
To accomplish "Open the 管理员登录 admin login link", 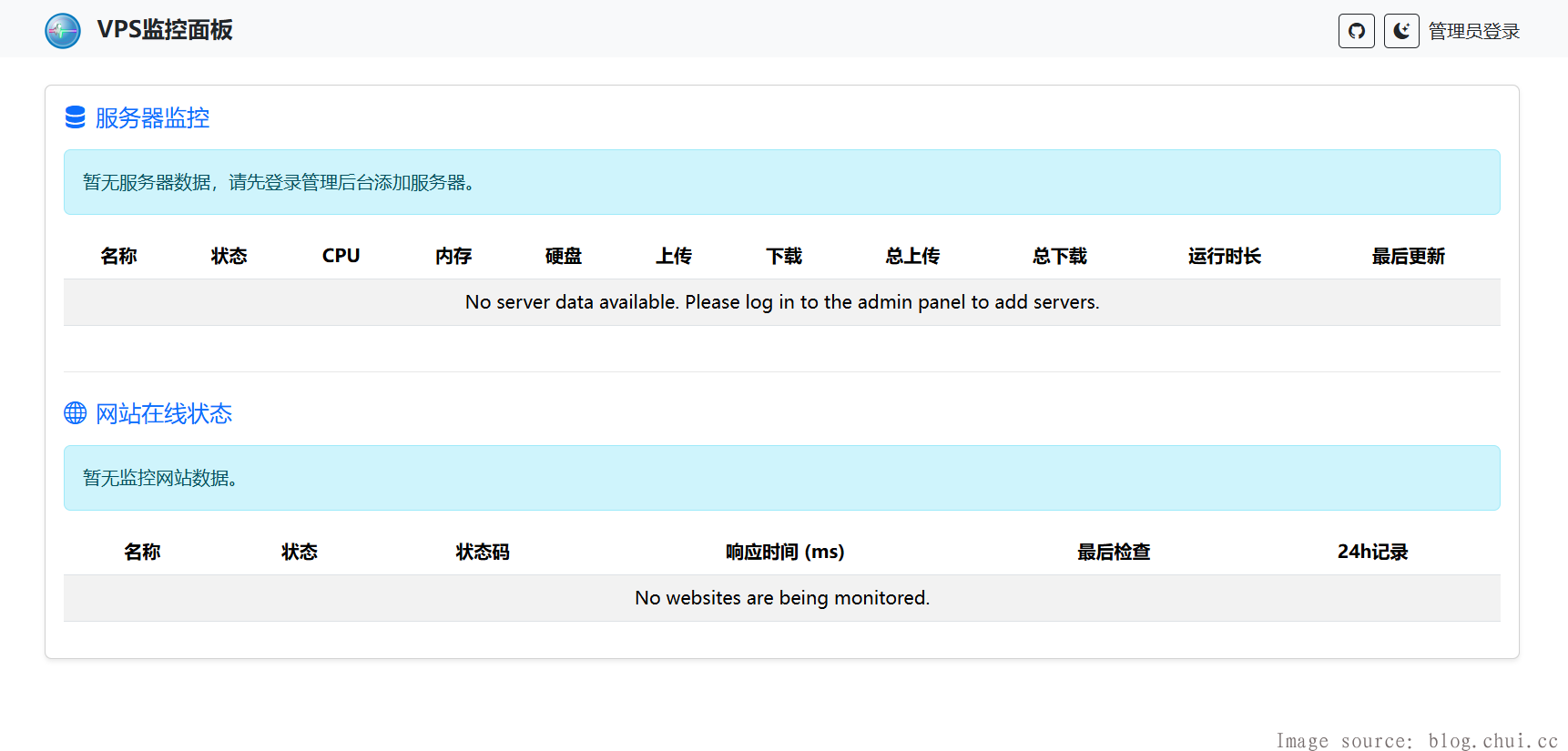I will (1473, 31).
